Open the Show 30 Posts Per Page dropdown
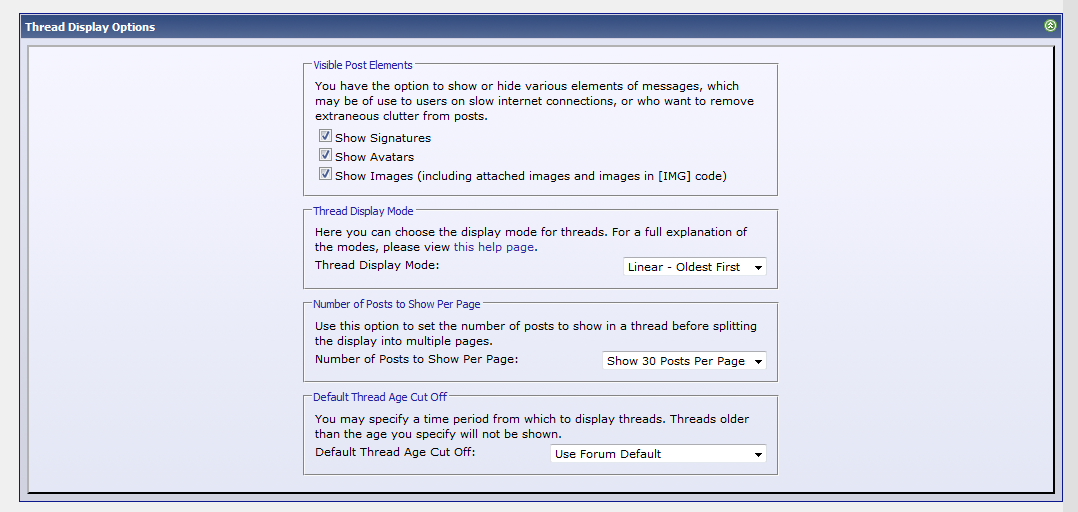The image size is (1078, 512). click(x=684, y=361)
